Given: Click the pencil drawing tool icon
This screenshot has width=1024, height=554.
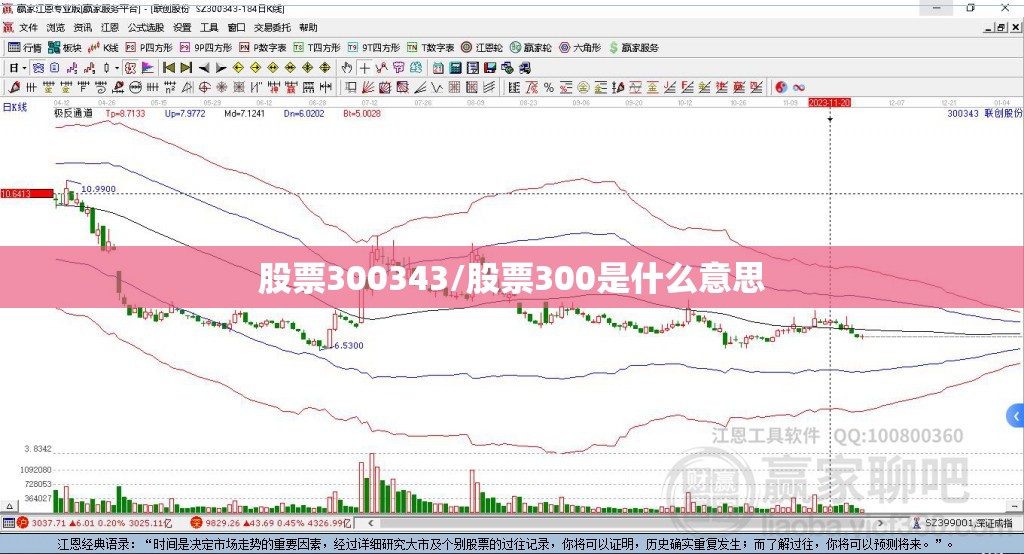Looking at the screenshot, I should click(15, 88).
